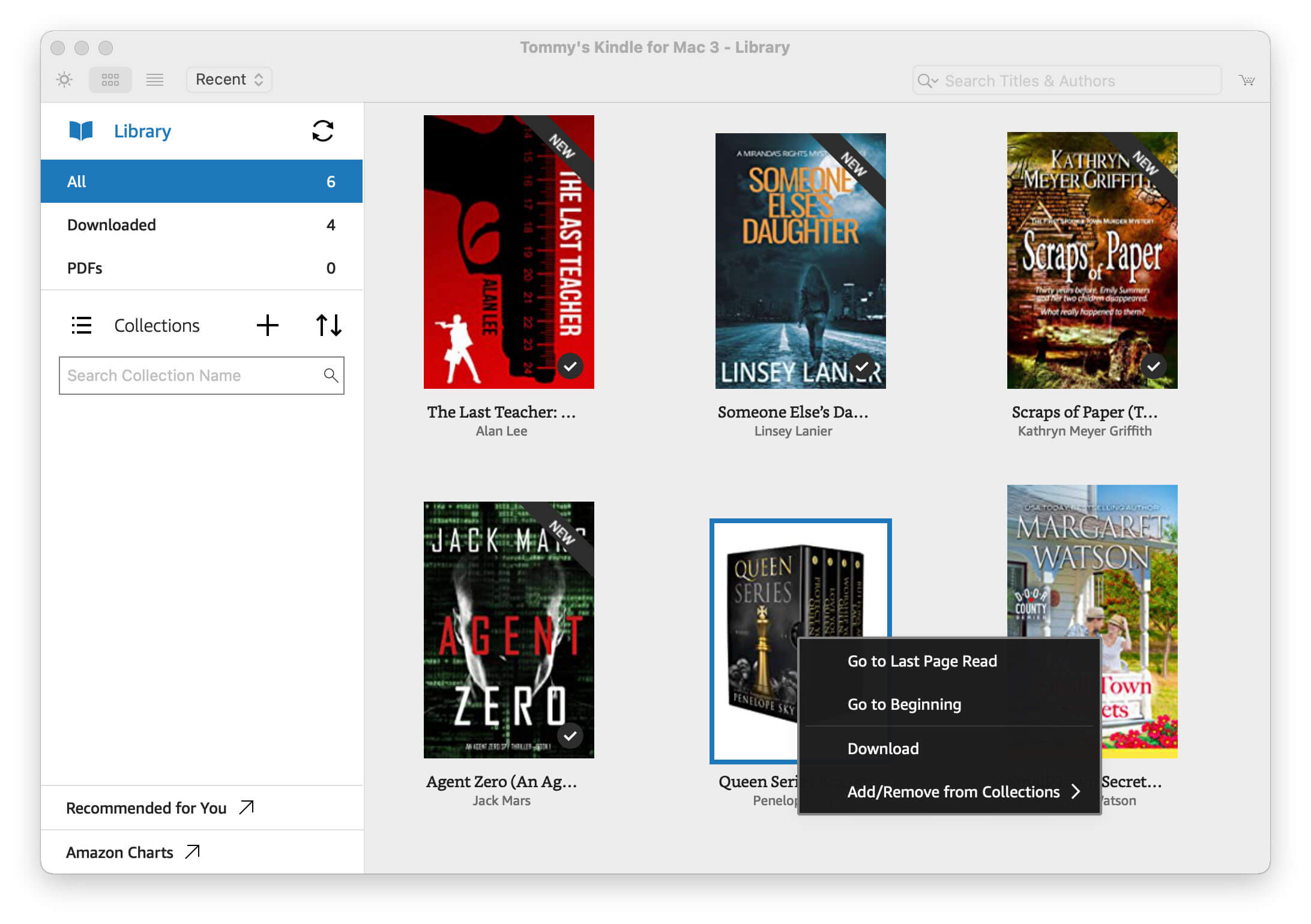1311x924 pixels.
Task: Open Scraps of Paper book cover
Action: pos(1092,260)
